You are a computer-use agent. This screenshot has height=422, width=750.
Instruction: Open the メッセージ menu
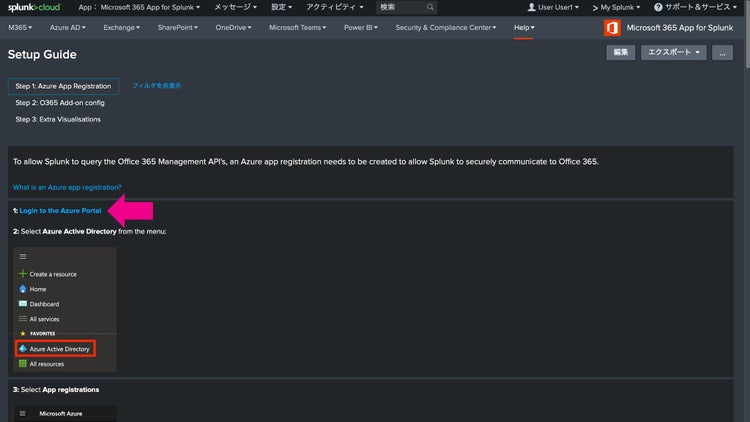(x=235, y=7)
